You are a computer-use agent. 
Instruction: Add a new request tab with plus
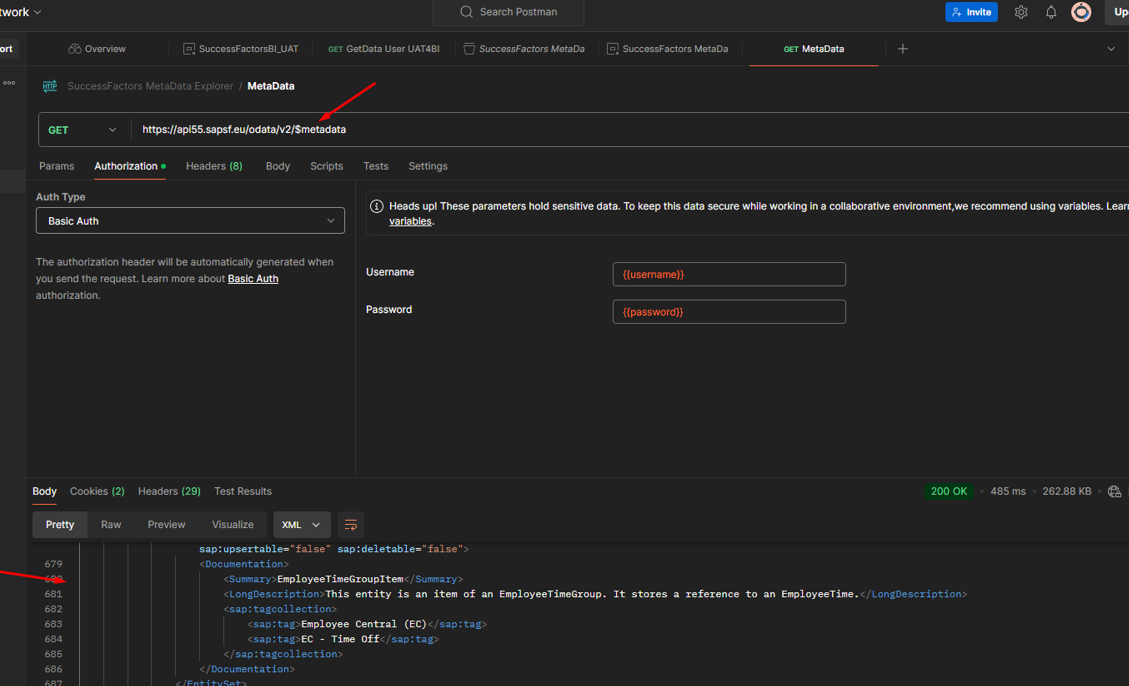[902, 49]
